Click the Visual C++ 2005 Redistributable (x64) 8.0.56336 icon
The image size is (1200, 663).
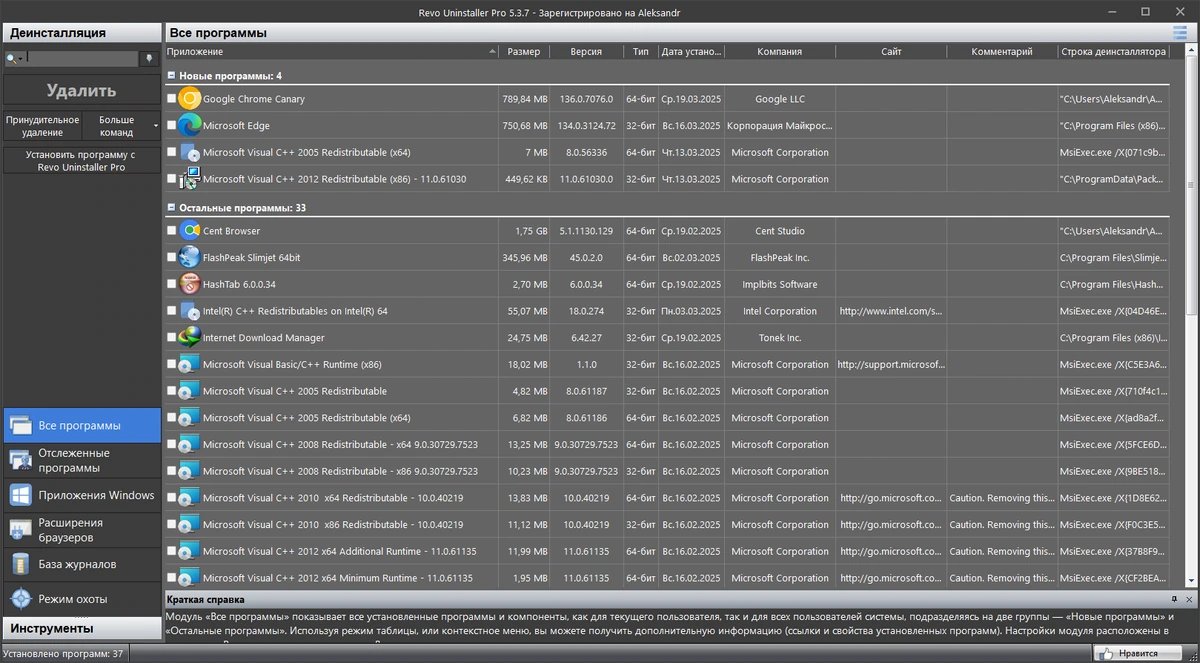point(190,152)
